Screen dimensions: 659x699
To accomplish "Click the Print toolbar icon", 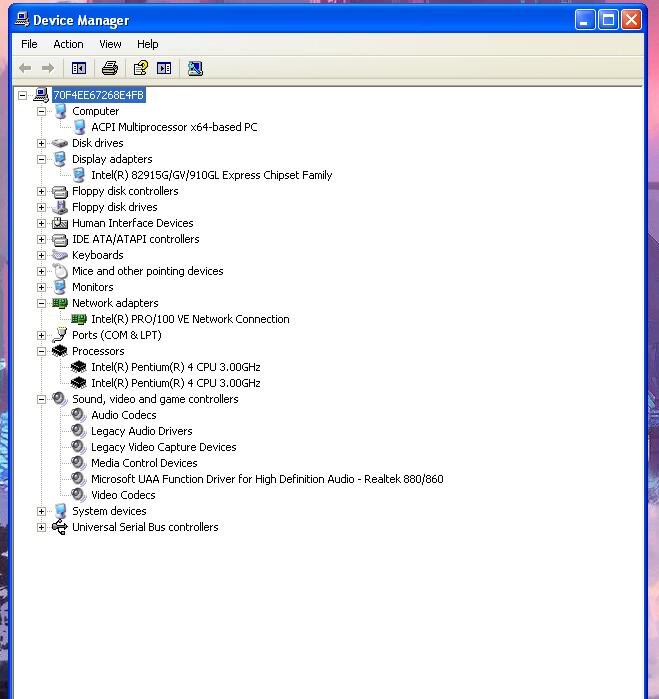I will [x=110, y=68].
